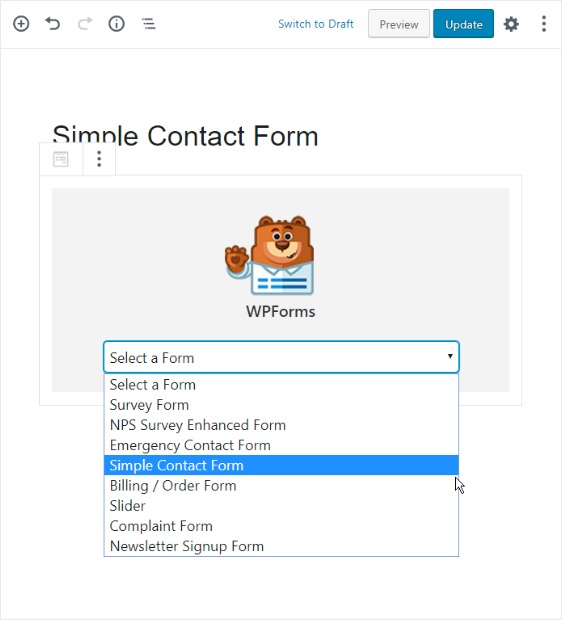Undo the last change
This screenshot has height=620, width=562.
53,24
